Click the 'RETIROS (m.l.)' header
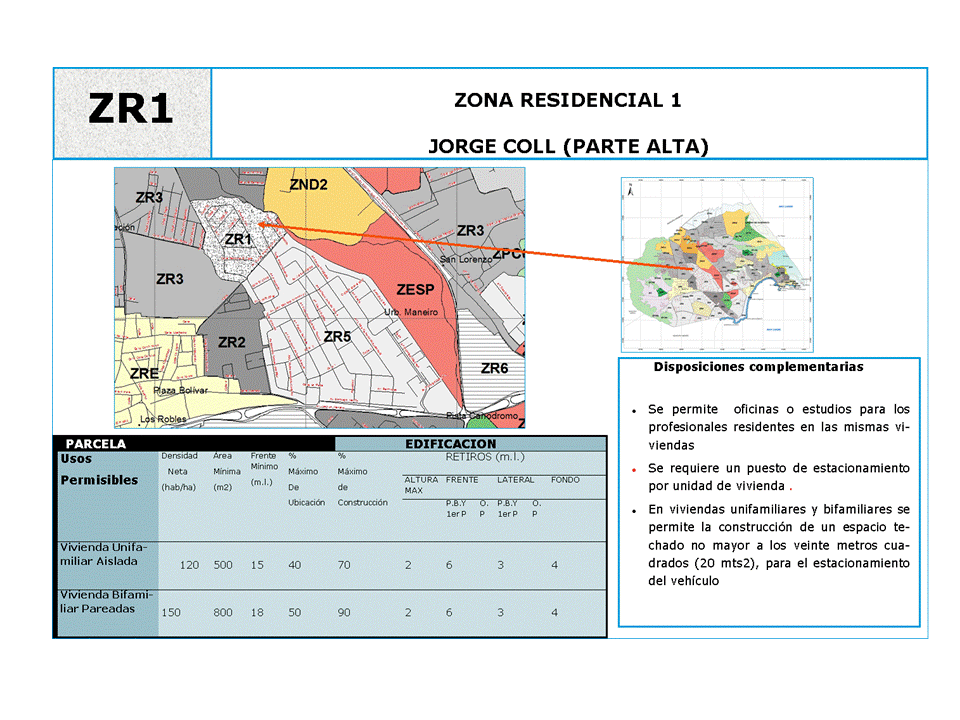960x720 pixels. coord(485,457)
